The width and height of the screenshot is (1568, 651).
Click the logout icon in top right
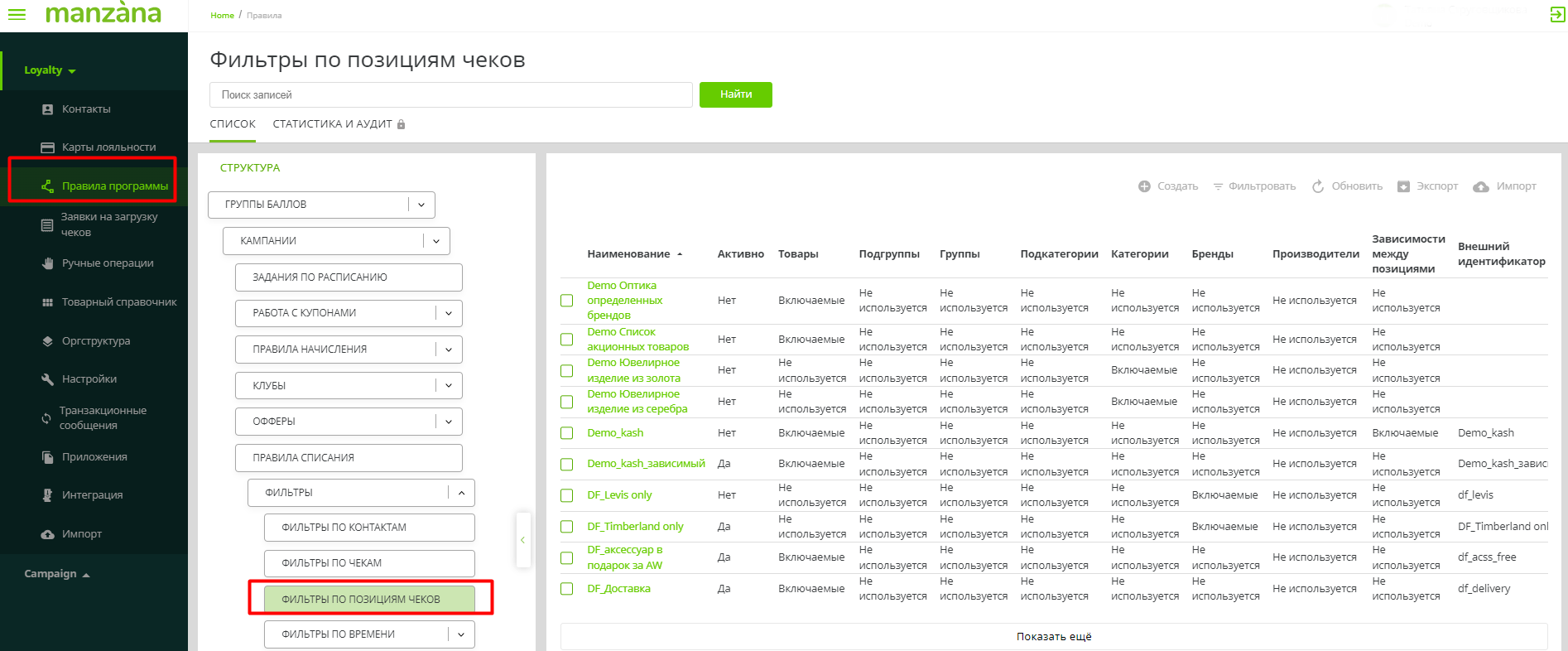click(x=1557, y=14)
